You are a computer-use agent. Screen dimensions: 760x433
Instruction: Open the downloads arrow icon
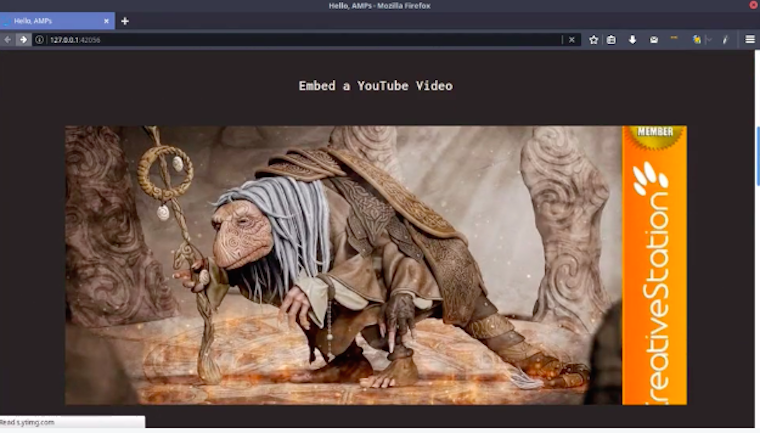pyautogui.click(x=633, y=40)
